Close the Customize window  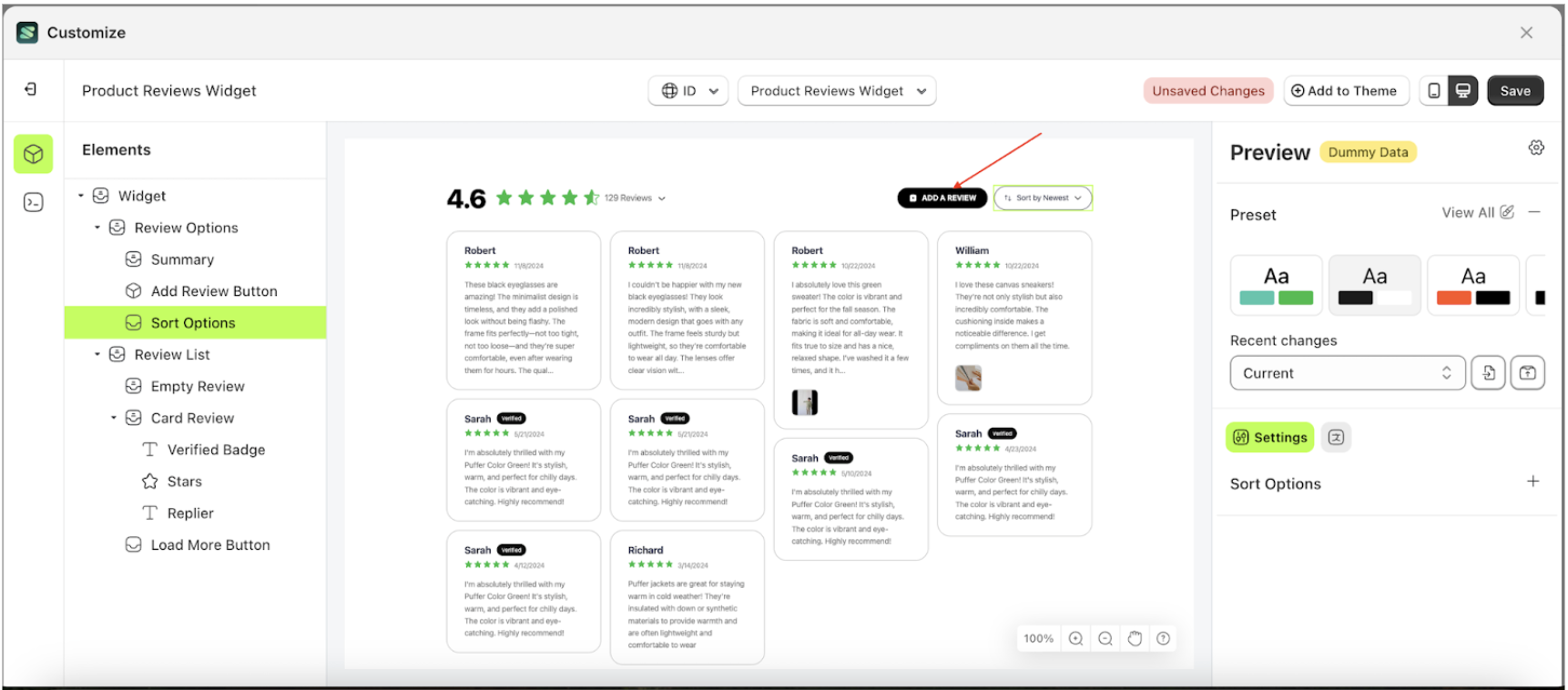tap(1526, 33)
